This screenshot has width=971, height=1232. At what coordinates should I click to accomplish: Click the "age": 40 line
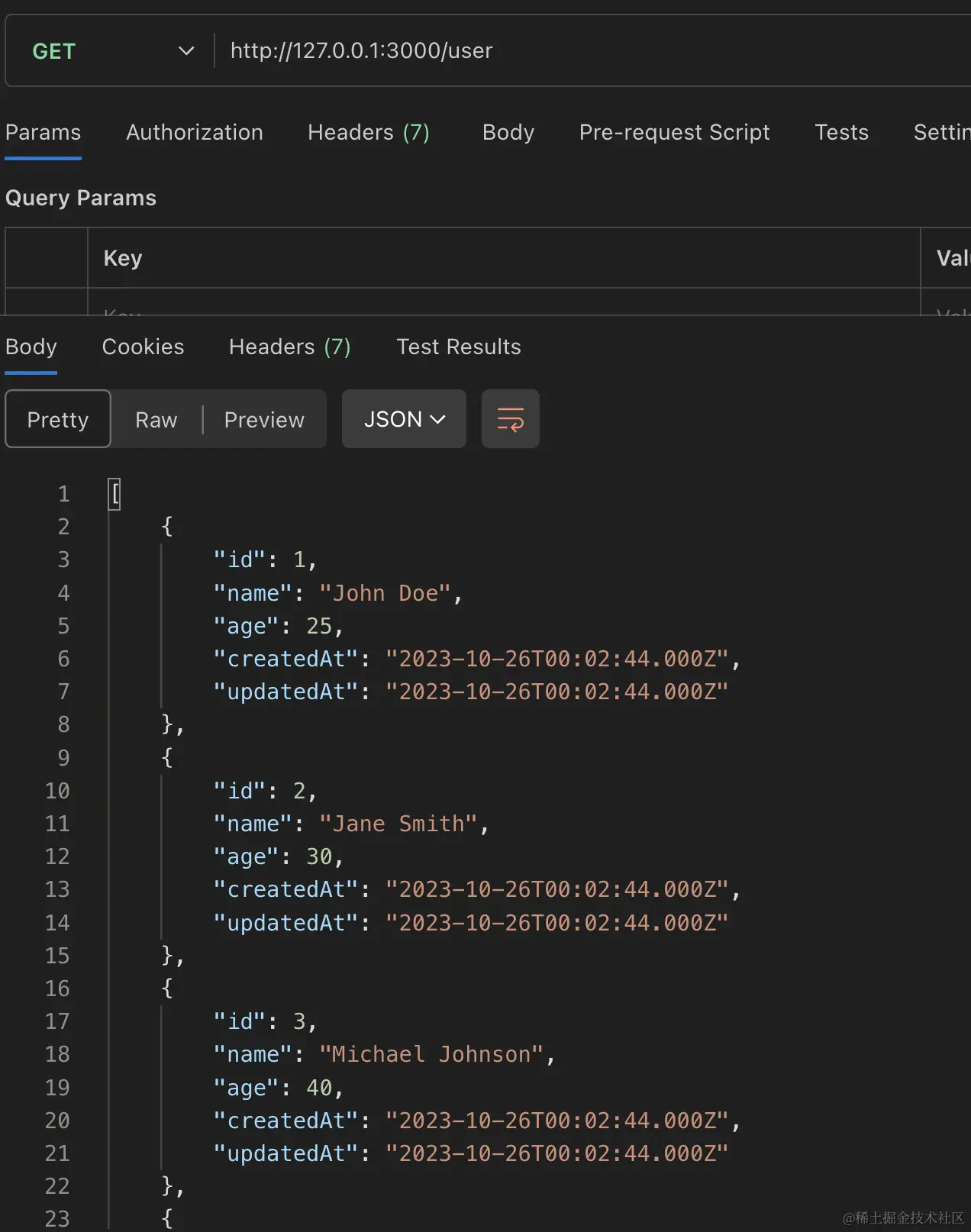tap(279, 1087)
